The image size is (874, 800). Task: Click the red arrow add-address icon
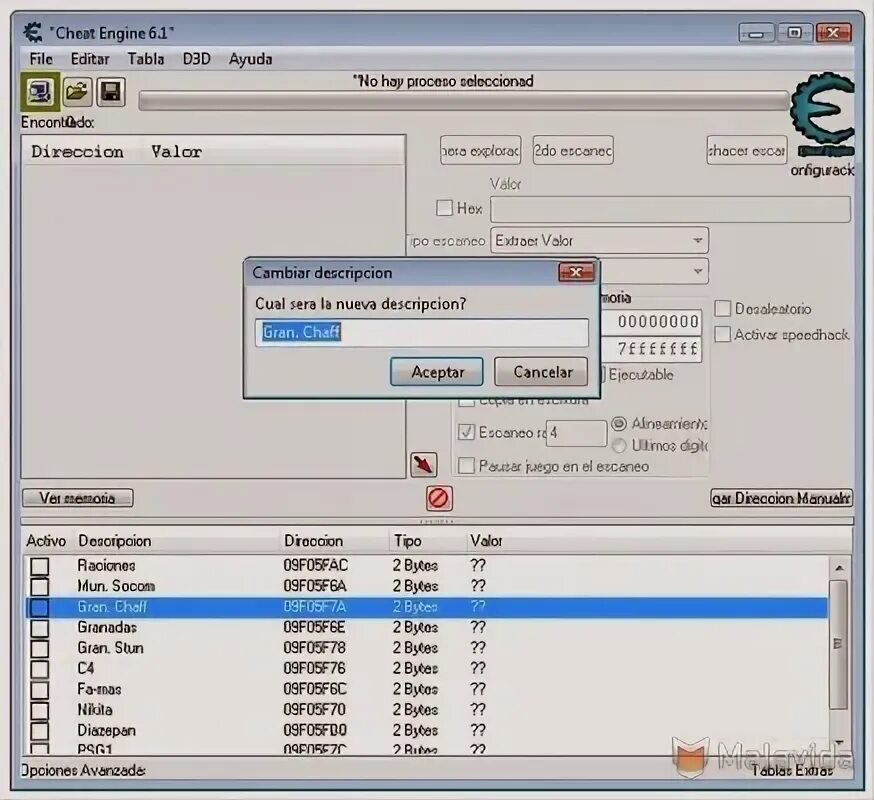coord(424,464)
